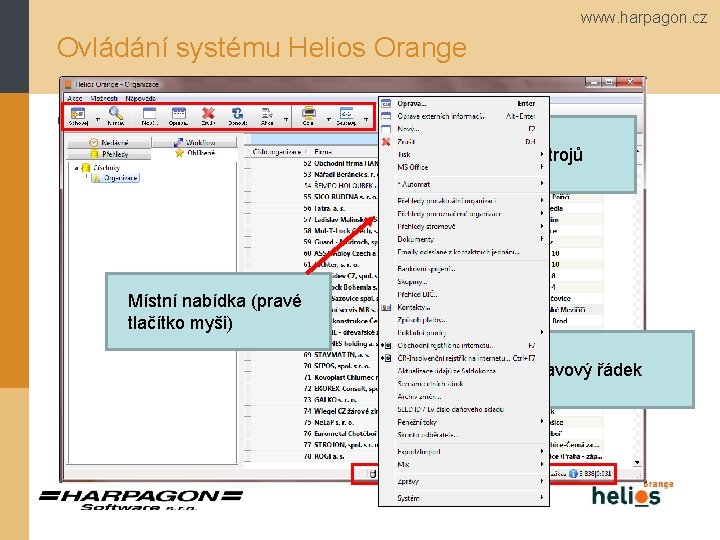Select row '78 ROGI a. s.'
The image size is (720, 540).
315,456
